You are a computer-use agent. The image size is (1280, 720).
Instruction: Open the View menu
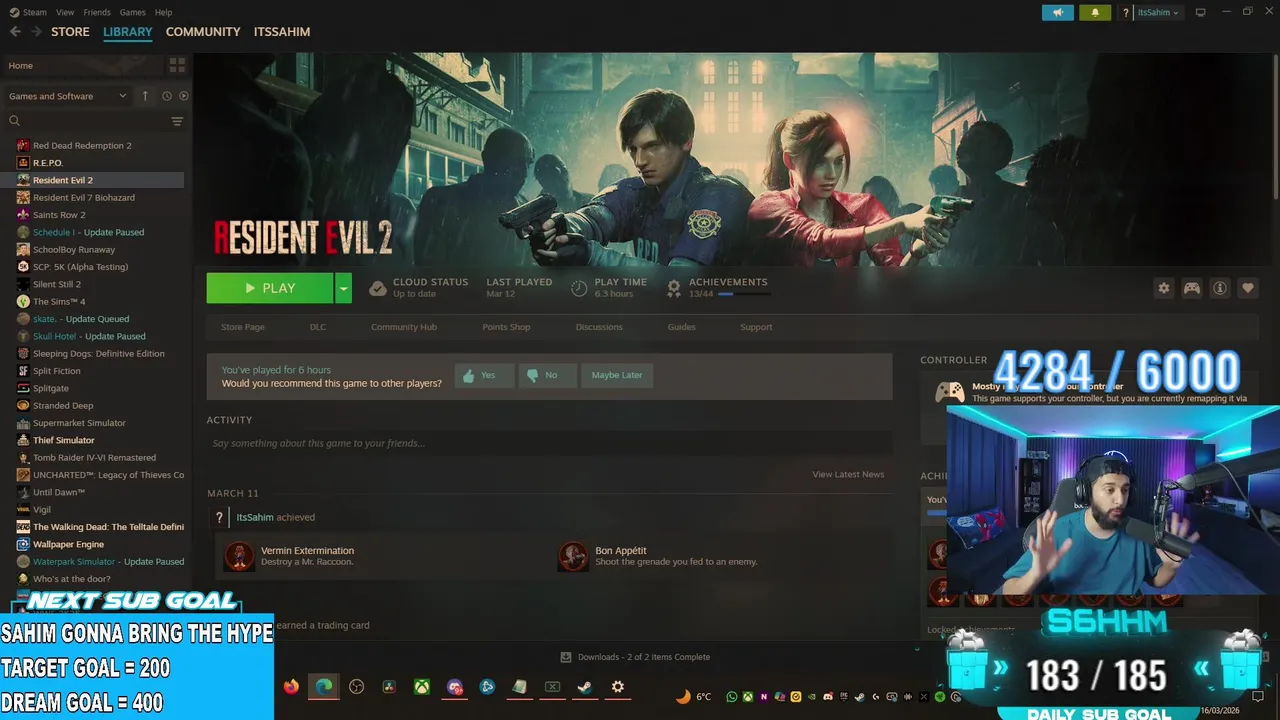tap(65, 12)
